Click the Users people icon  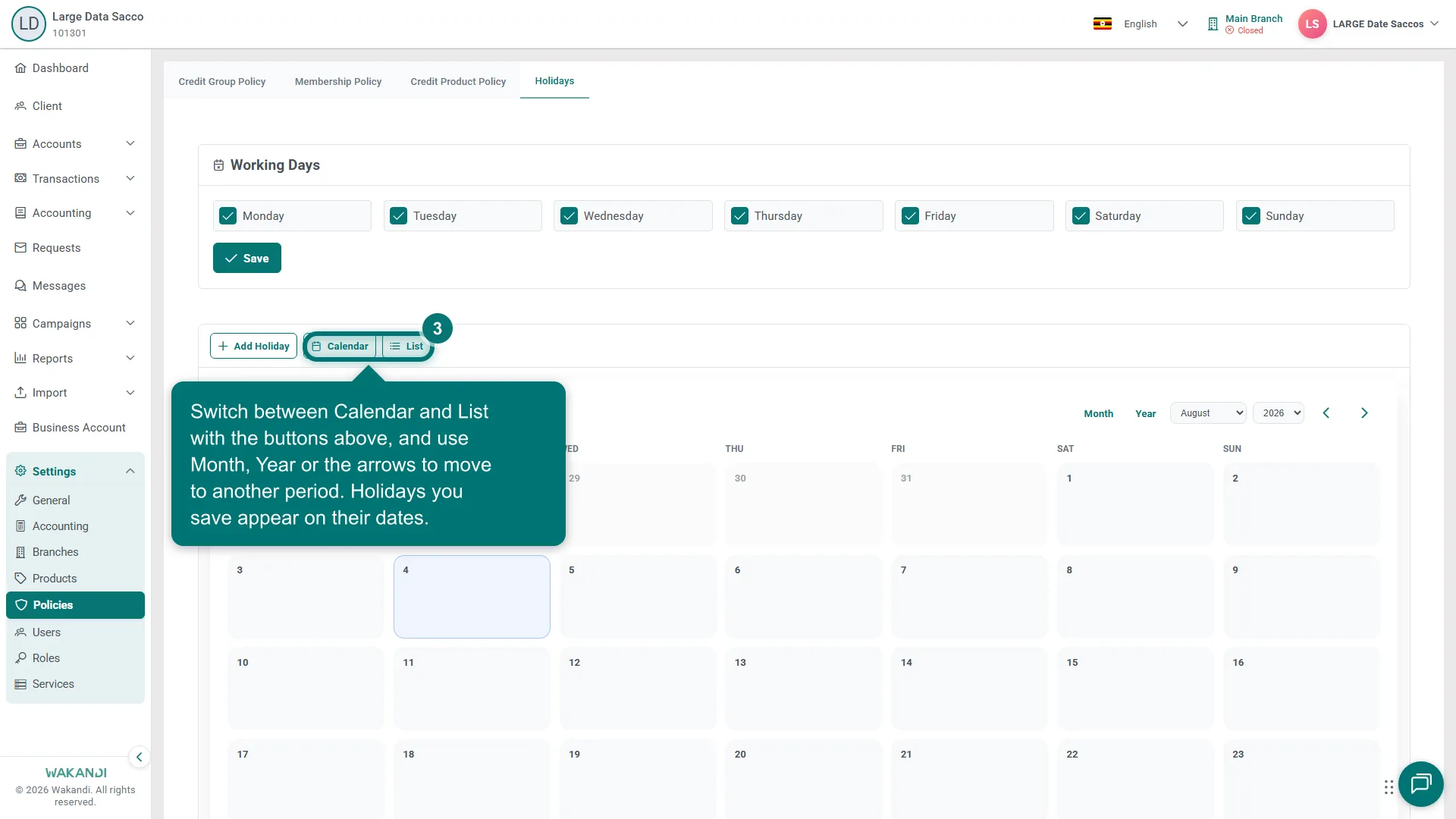coord(20,632)
